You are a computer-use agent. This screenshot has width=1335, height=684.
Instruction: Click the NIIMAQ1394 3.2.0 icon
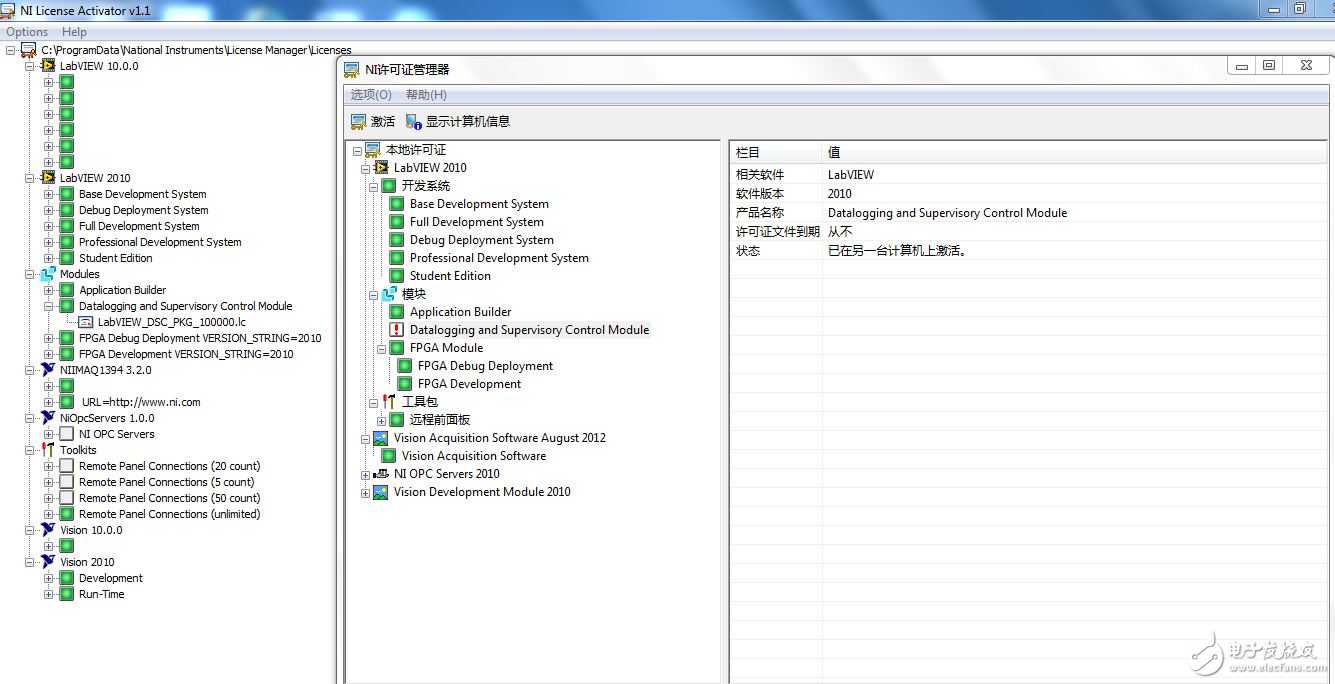pyautogui.click(x=47, y=370)
